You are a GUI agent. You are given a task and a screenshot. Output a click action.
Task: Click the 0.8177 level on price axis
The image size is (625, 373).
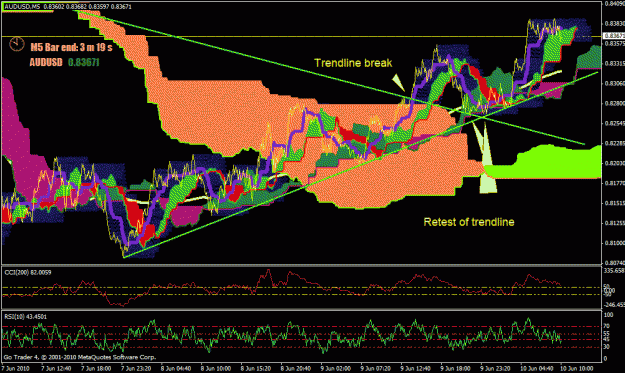614,183
